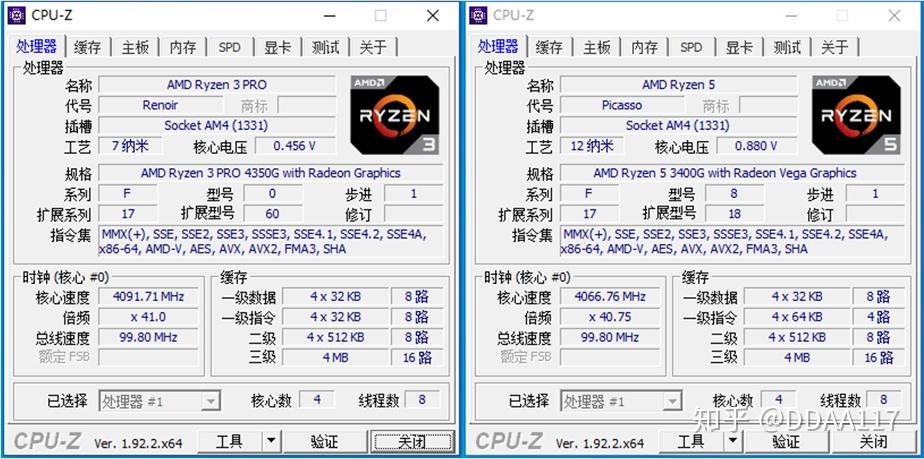
Task: Click name field AMD Ryzen 5
Action: click(678, 85)
